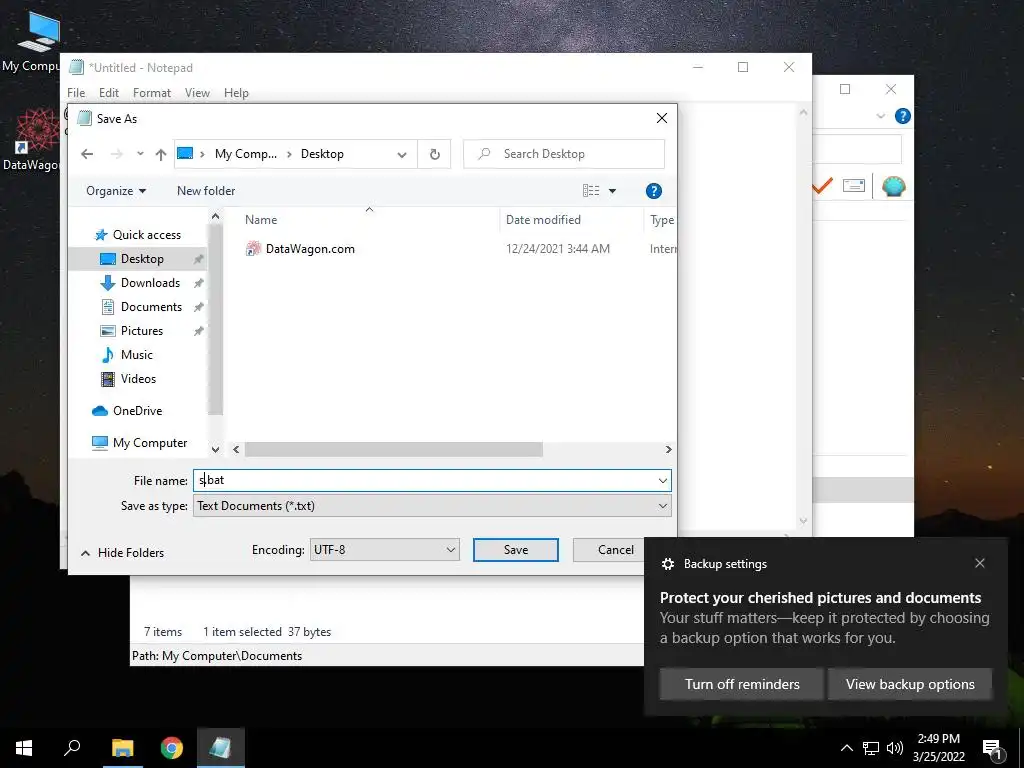Image resolution: width=1024 pixels, height=768 pixels.
Task: Select Desktop in the navigation pane
Action: point(142,259)
